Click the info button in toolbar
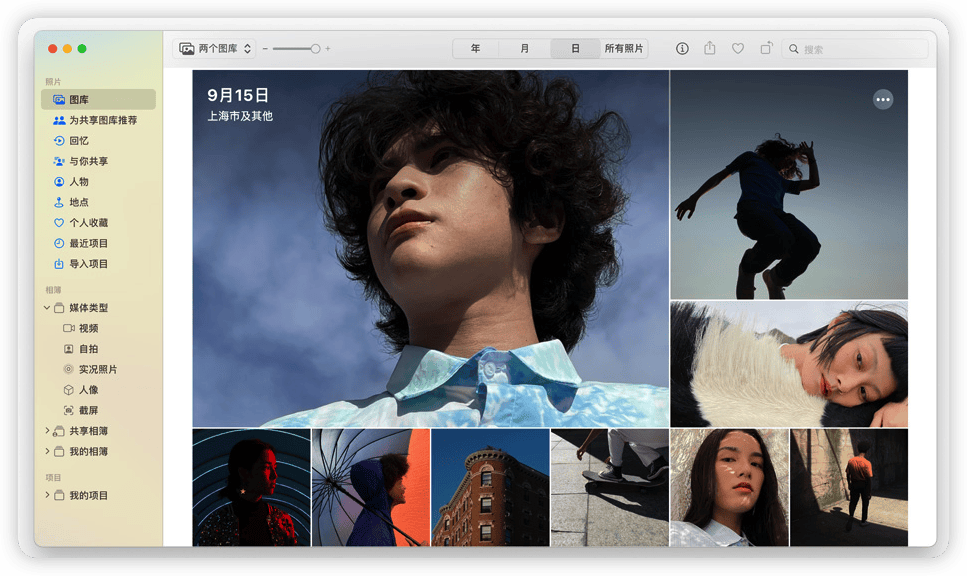The image size is (967, 576). pos(682,48)
